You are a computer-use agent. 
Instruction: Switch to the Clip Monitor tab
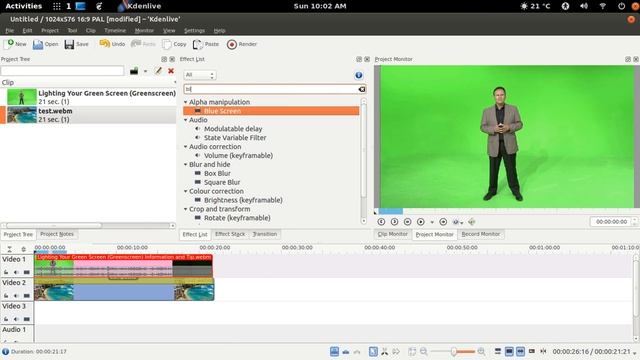pyautogui.click(x=393, y=234)
